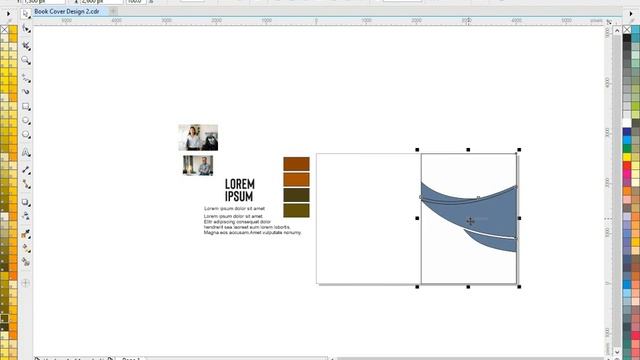The image size is (640, 360).
Task: Select the top reddish-brown color rectangle
Action: point(296,164)
